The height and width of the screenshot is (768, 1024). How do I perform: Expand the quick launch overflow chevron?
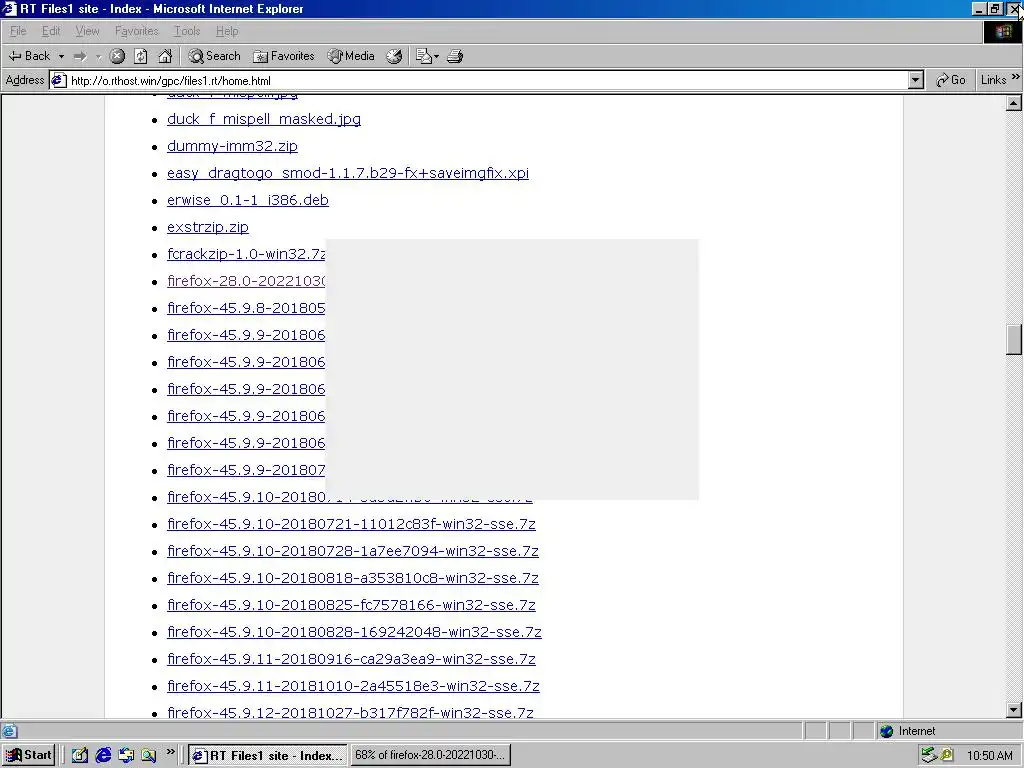(170, 752)
